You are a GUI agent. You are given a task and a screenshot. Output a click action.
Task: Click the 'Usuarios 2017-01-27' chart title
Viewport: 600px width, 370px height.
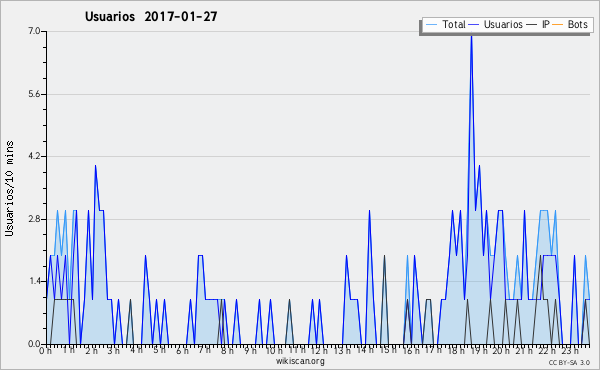point(151,16)
